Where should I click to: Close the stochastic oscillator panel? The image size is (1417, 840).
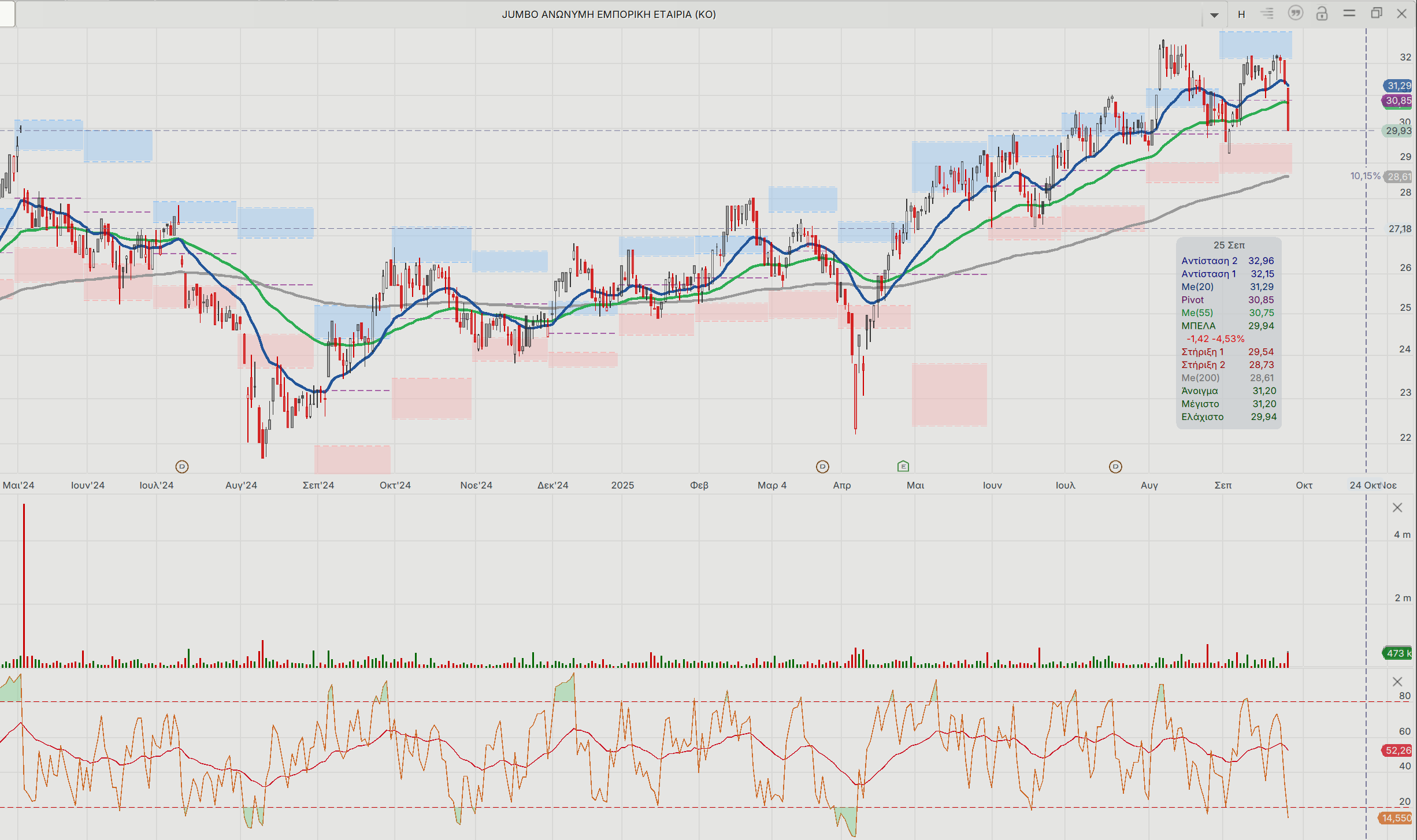coord(1397,682)
